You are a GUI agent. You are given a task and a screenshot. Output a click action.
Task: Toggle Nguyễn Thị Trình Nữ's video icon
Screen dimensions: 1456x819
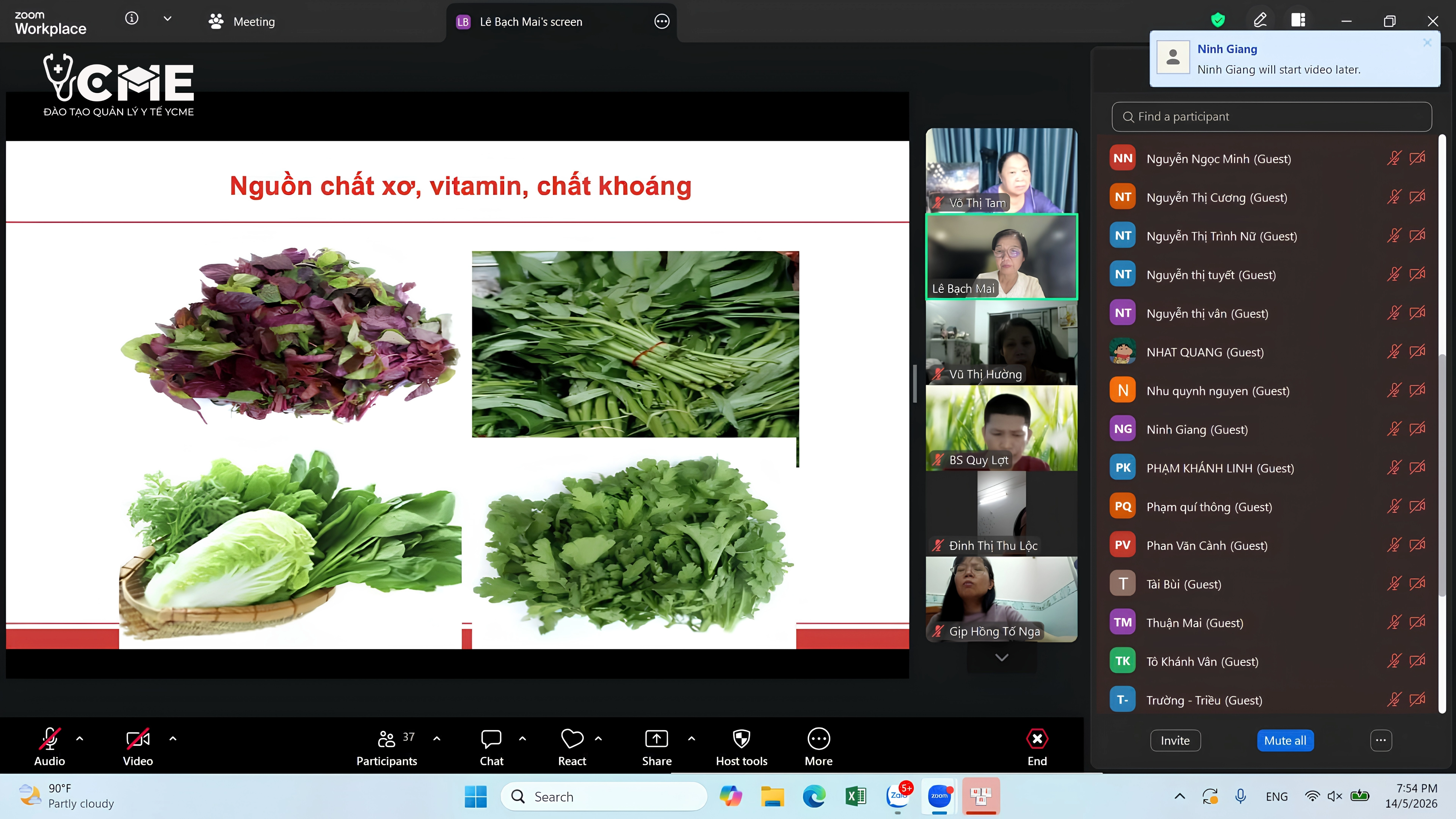point(1417,236)
